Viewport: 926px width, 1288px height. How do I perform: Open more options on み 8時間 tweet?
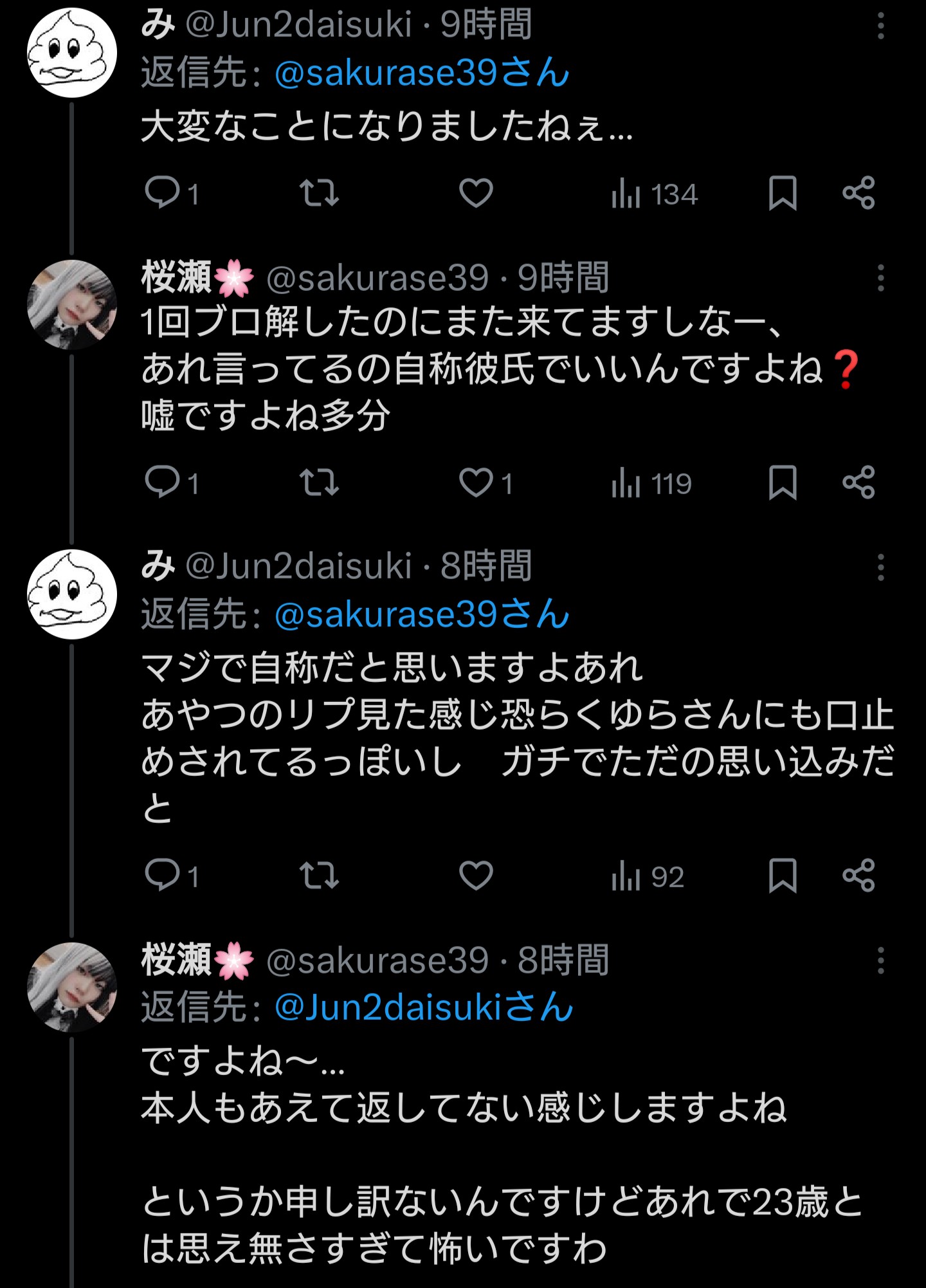[880, 568]
